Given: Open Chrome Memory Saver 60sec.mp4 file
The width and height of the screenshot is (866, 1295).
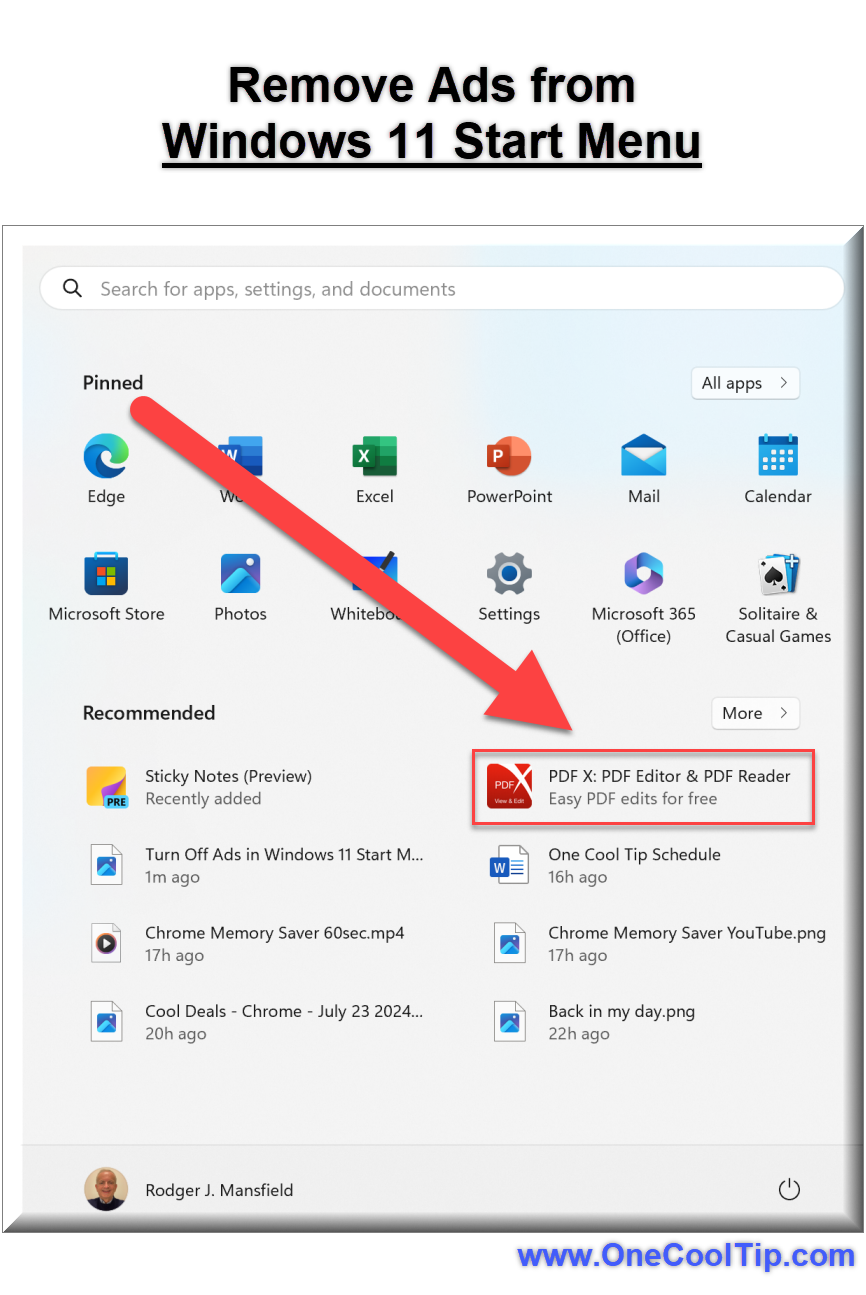Looking at the screenshot, I should [x=274, y=943].
